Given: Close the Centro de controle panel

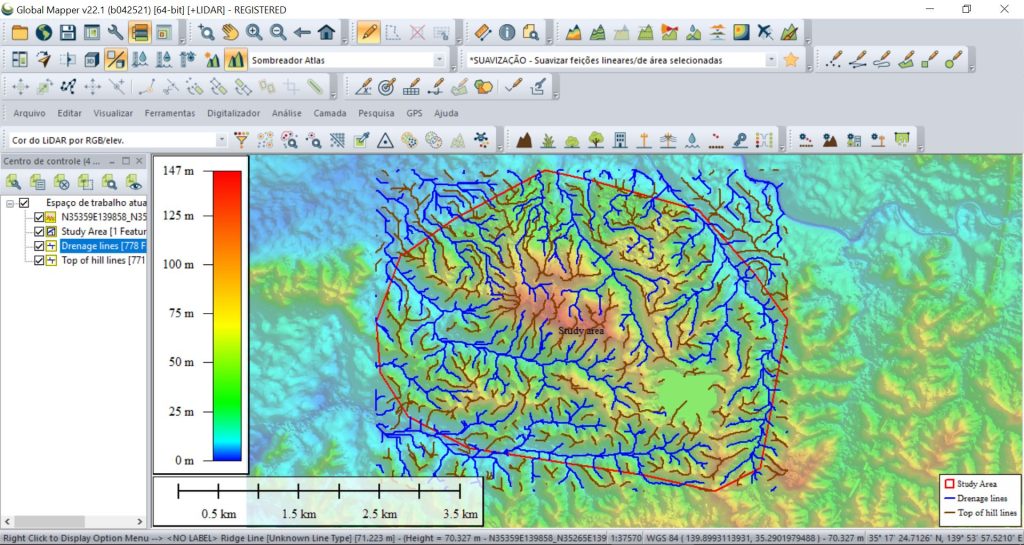Looking at the screenshot, I should (140, 161).
